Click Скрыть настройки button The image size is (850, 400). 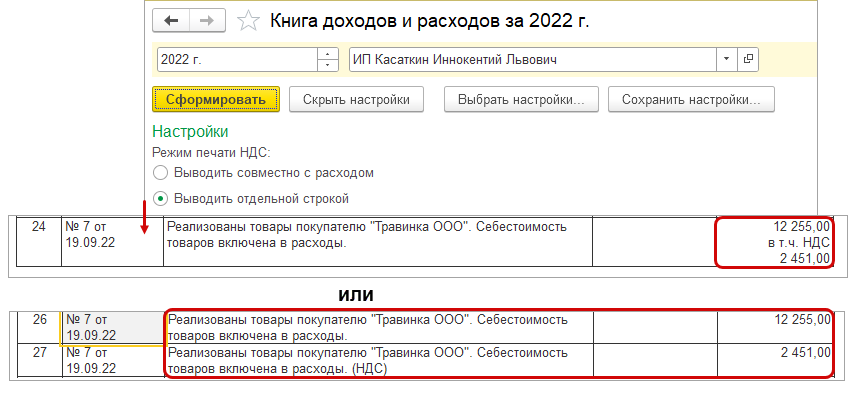(356, 99)
